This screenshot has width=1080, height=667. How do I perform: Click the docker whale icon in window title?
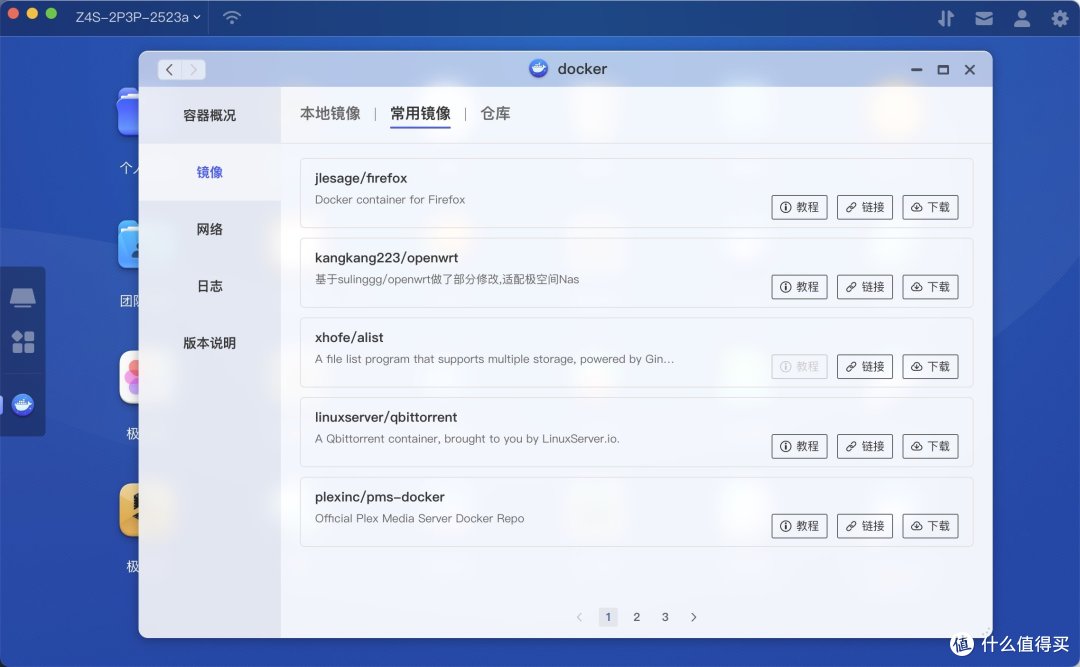tap(538, 68)
